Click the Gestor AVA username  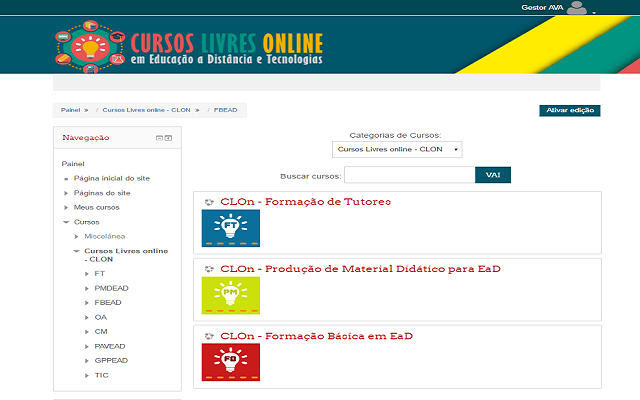542,7
